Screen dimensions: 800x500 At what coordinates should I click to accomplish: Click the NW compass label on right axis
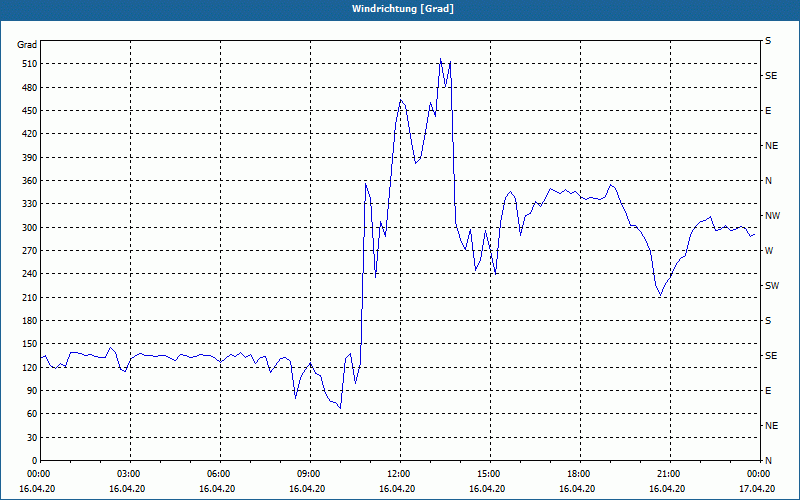point(772,216)
